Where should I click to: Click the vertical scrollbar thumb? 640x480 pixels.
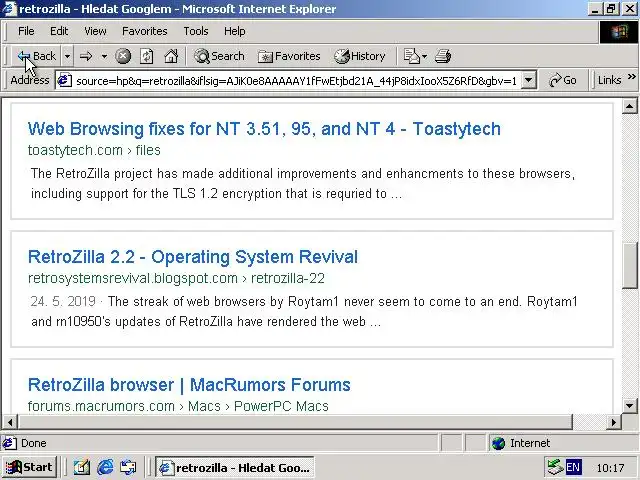(x=630, y=266)
